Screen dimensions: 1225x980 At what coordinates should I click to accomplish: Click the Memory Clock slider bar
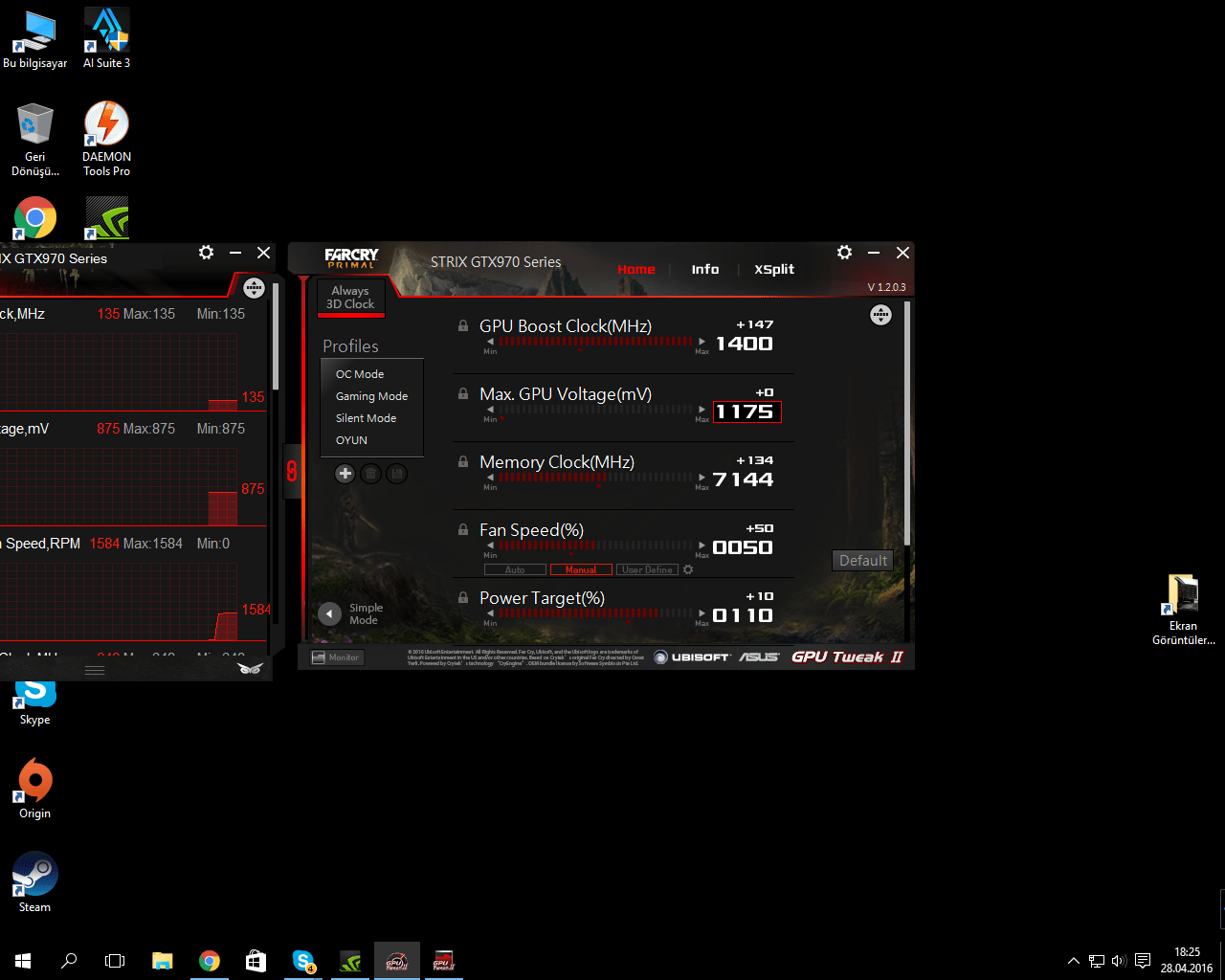point(595,478)
